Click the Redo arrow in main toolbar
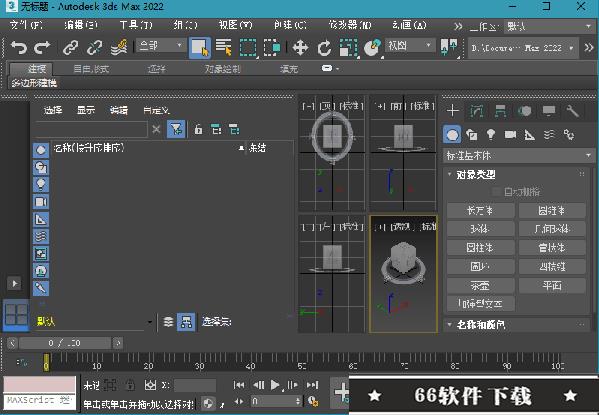599x415 pixels. click(x=42, y=48)
